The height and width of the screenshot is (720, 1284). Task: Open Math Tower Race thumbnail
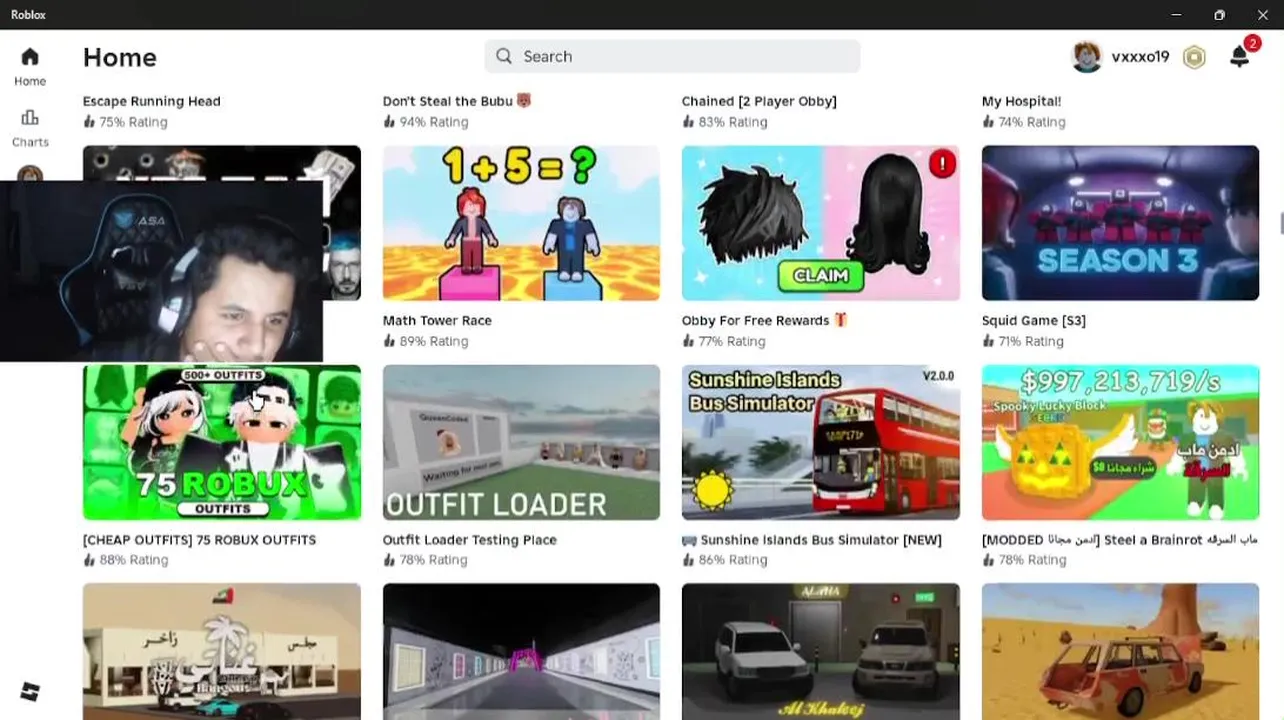pos(521,223)
